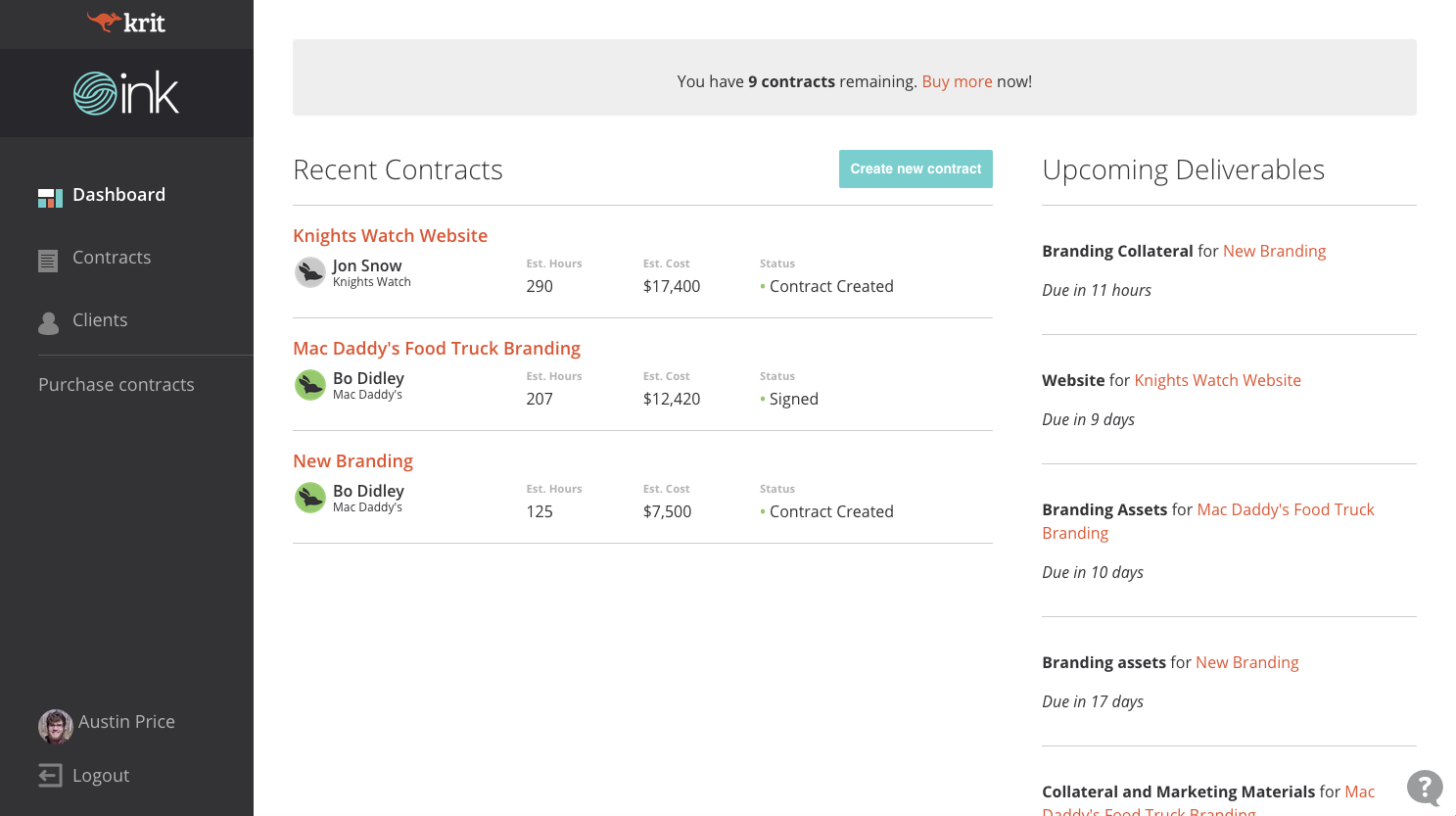Click the Contracts document icon
1456x816 pixels.
[x=48, y=261]
